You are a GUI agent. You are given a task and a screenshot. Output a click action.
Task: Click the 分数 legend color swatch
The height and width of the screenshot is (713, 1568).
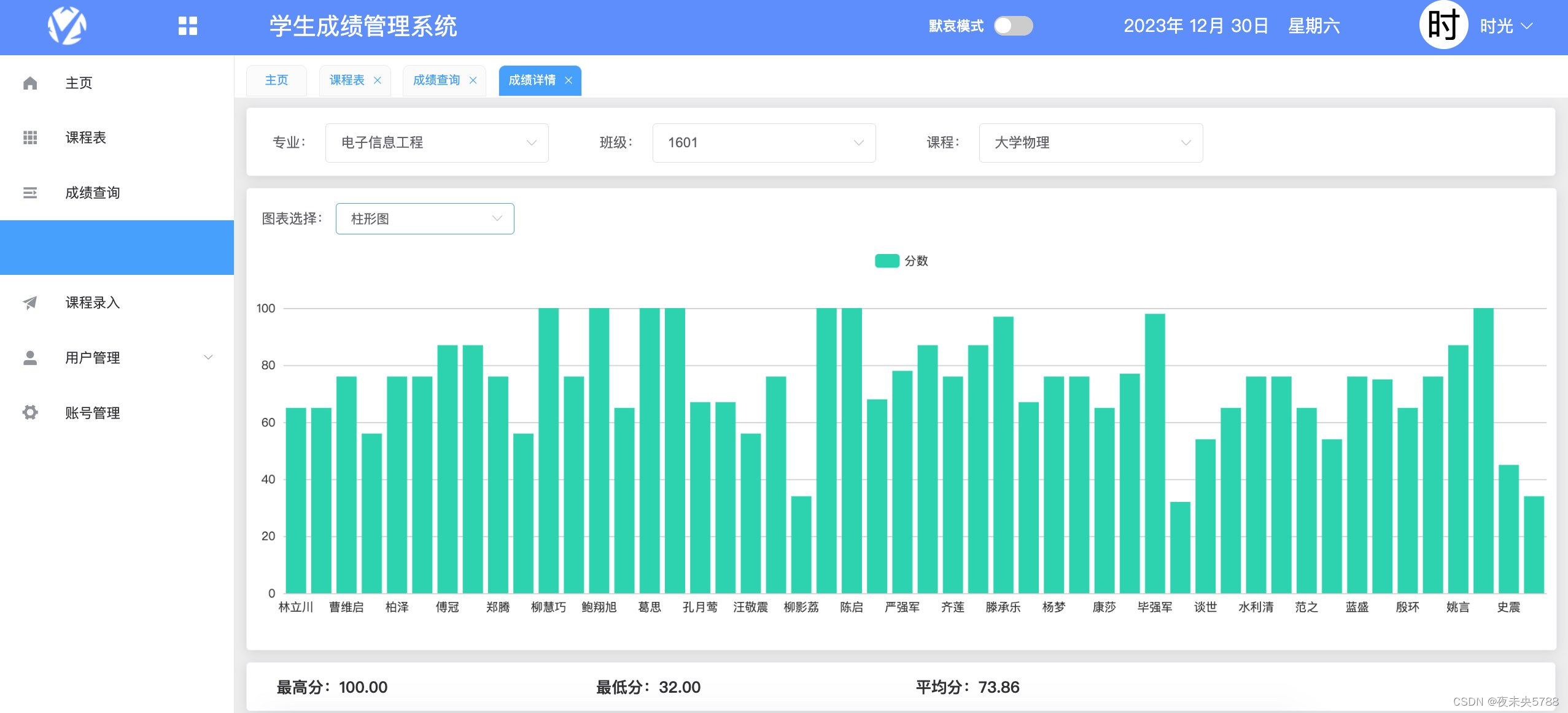click(886, 260)
